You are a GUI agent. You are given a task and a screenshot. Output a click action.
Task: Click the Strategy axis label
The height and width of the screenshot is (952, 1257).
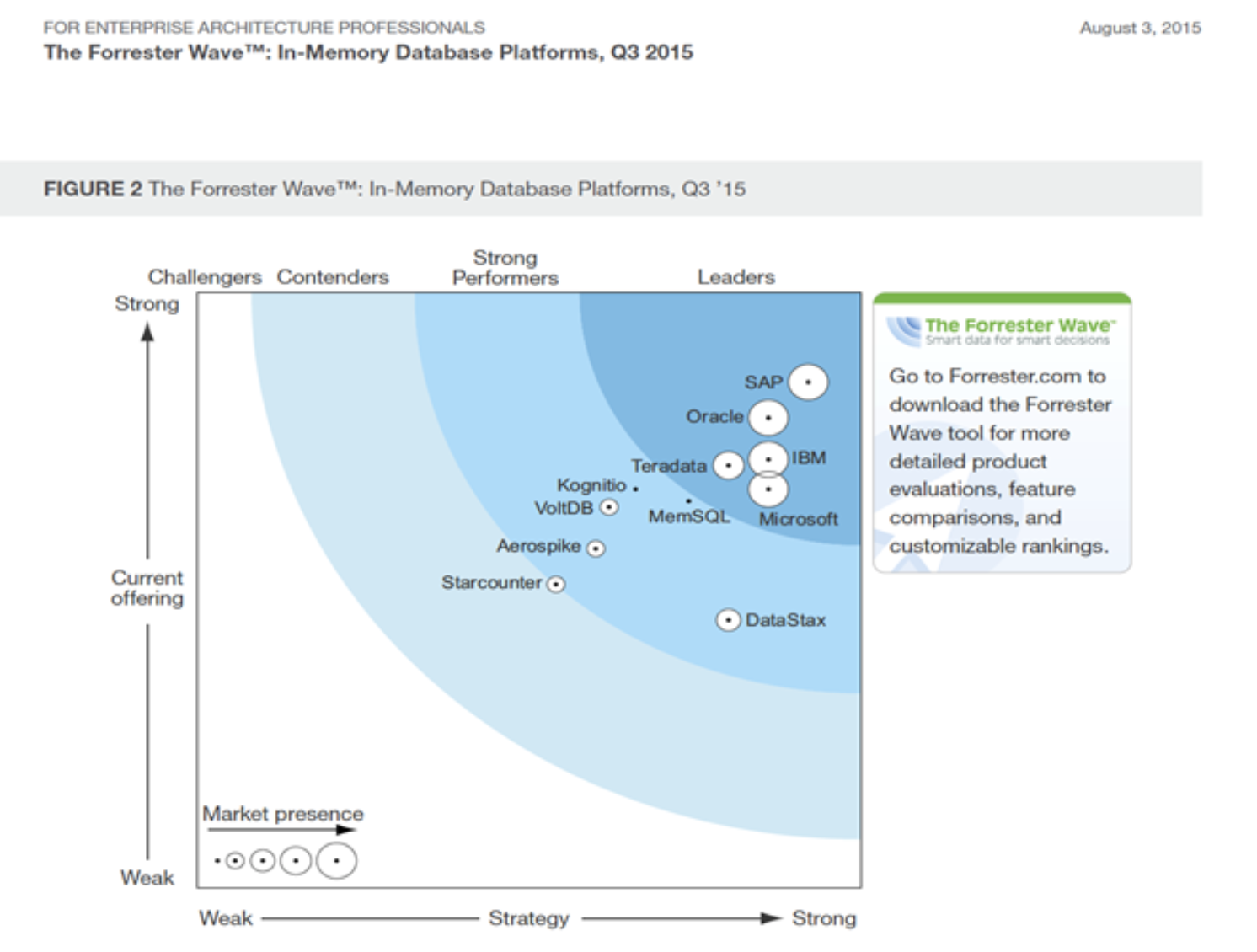click(x=529, y=918)
